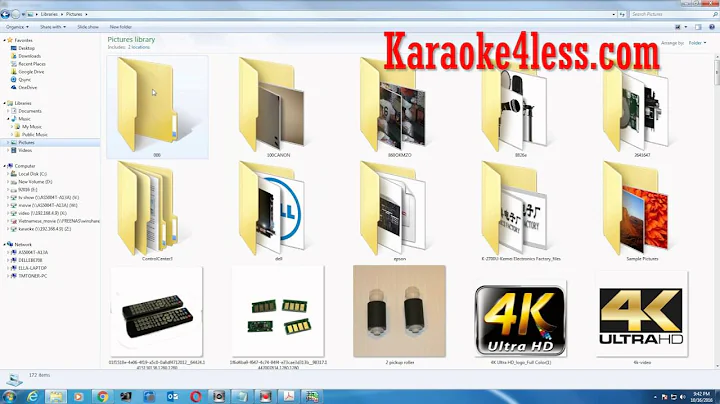This screenshot has height=404, width=720.
Task: Select the 000 folder
Action: click(x=157, y=107)
